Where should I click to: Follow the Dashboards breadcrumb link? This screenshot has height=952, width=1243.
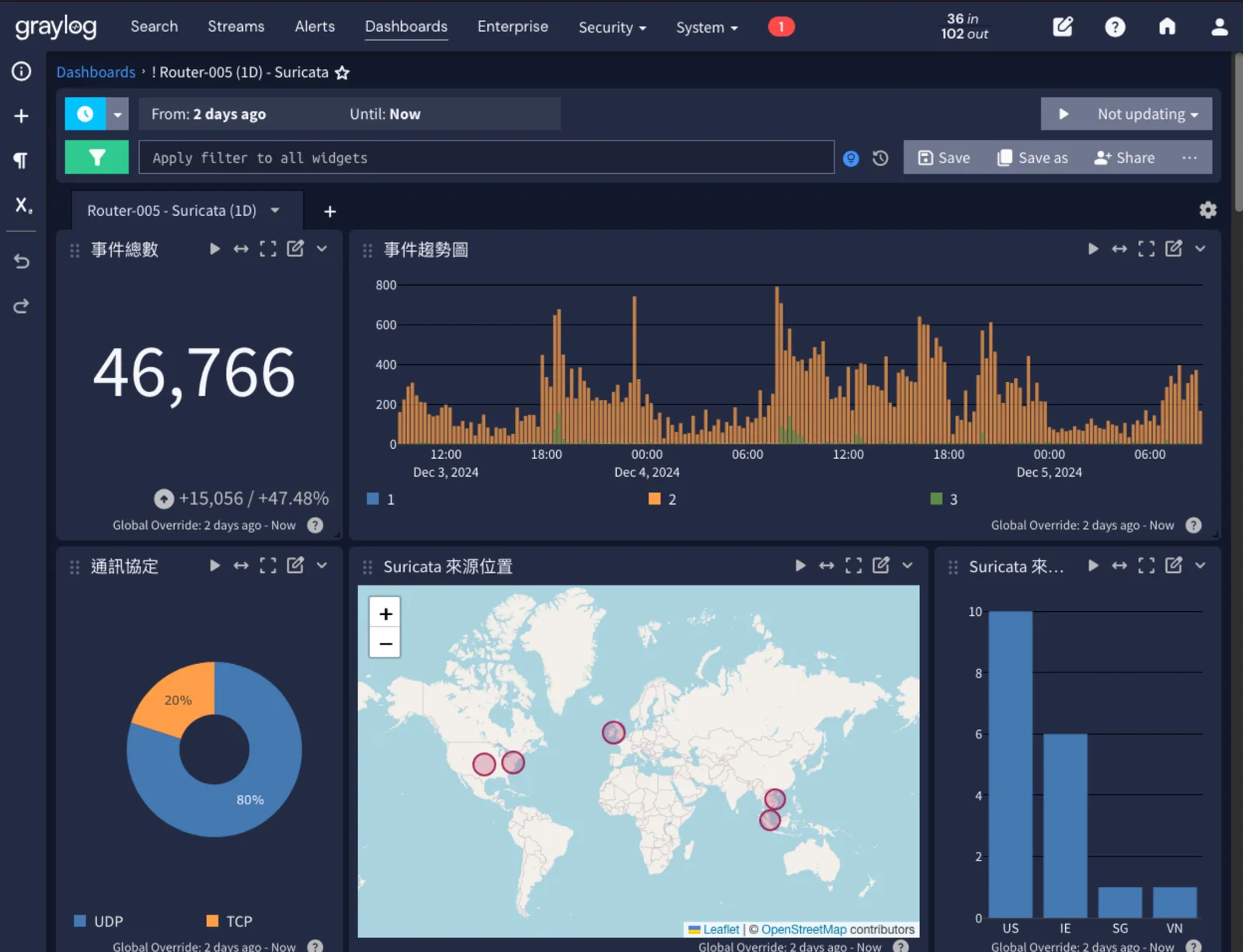click(96, 72)
